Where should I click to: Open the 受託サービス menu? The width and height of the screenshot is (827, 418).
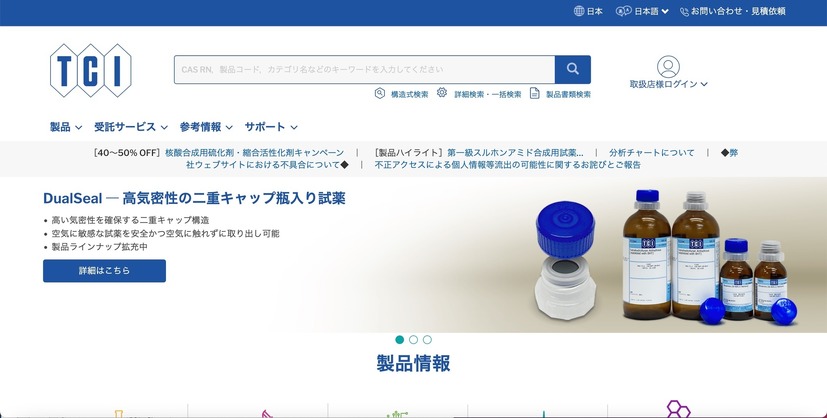click(x=131, y=127)
